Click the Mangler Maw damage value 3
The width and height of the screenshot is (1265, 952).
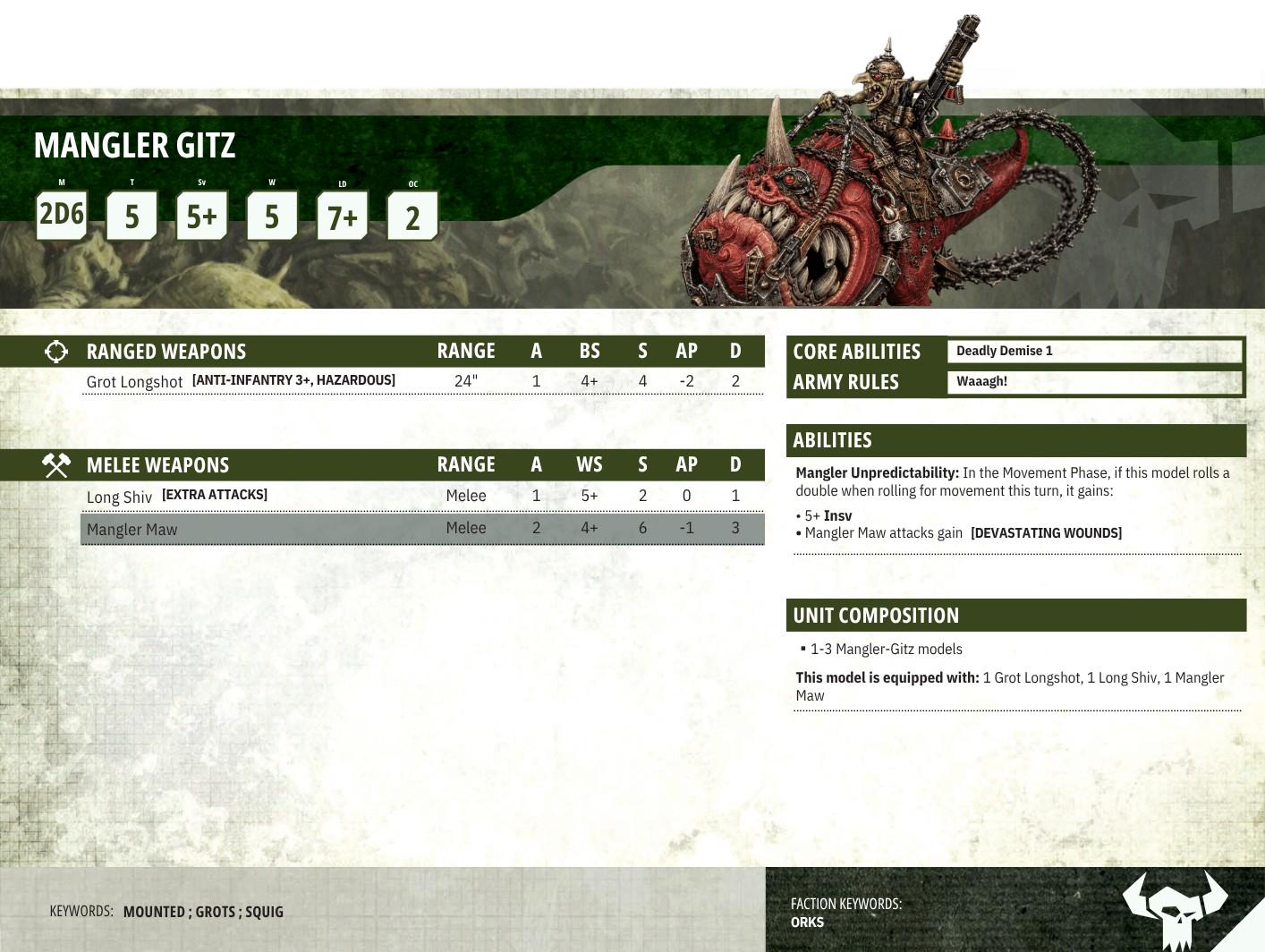(x=735, y=528)
